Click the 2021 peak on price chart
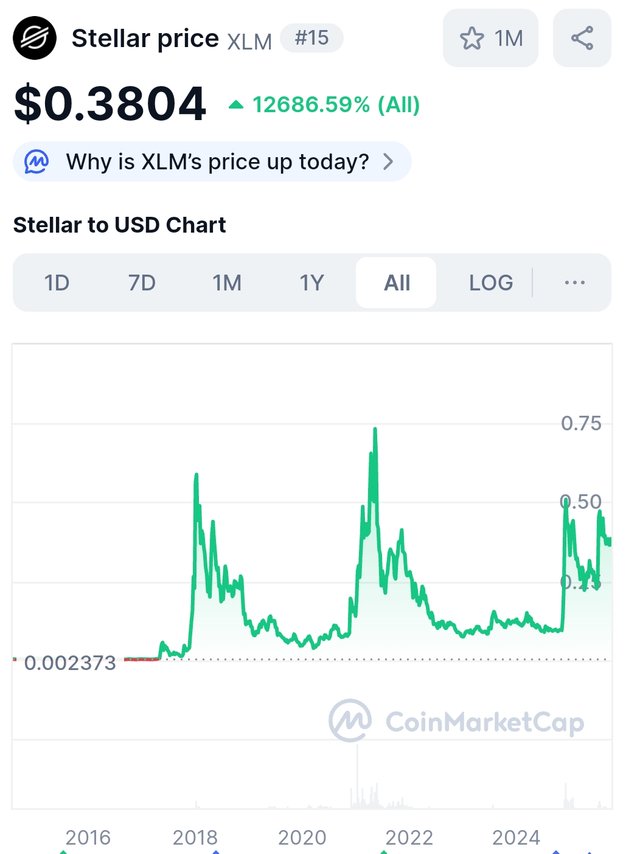Screen dimensions: 640x854 click(375, 430)
